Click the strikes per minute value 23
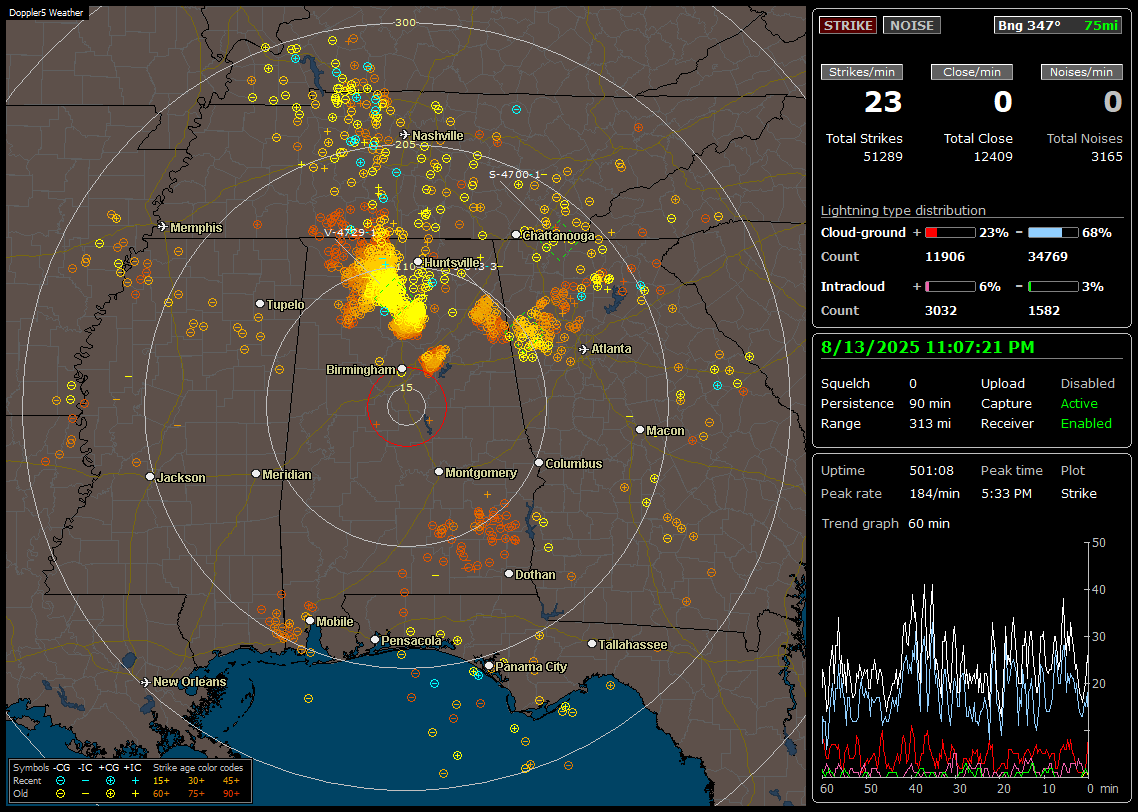This screenshot has height=812, width=1138. tap(883, 102)
